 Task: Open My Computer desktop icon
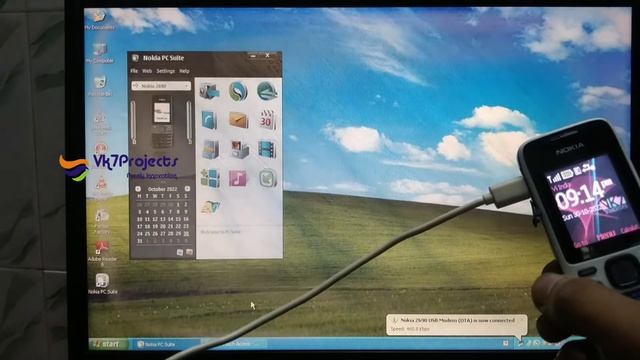(x=100, y=53)
